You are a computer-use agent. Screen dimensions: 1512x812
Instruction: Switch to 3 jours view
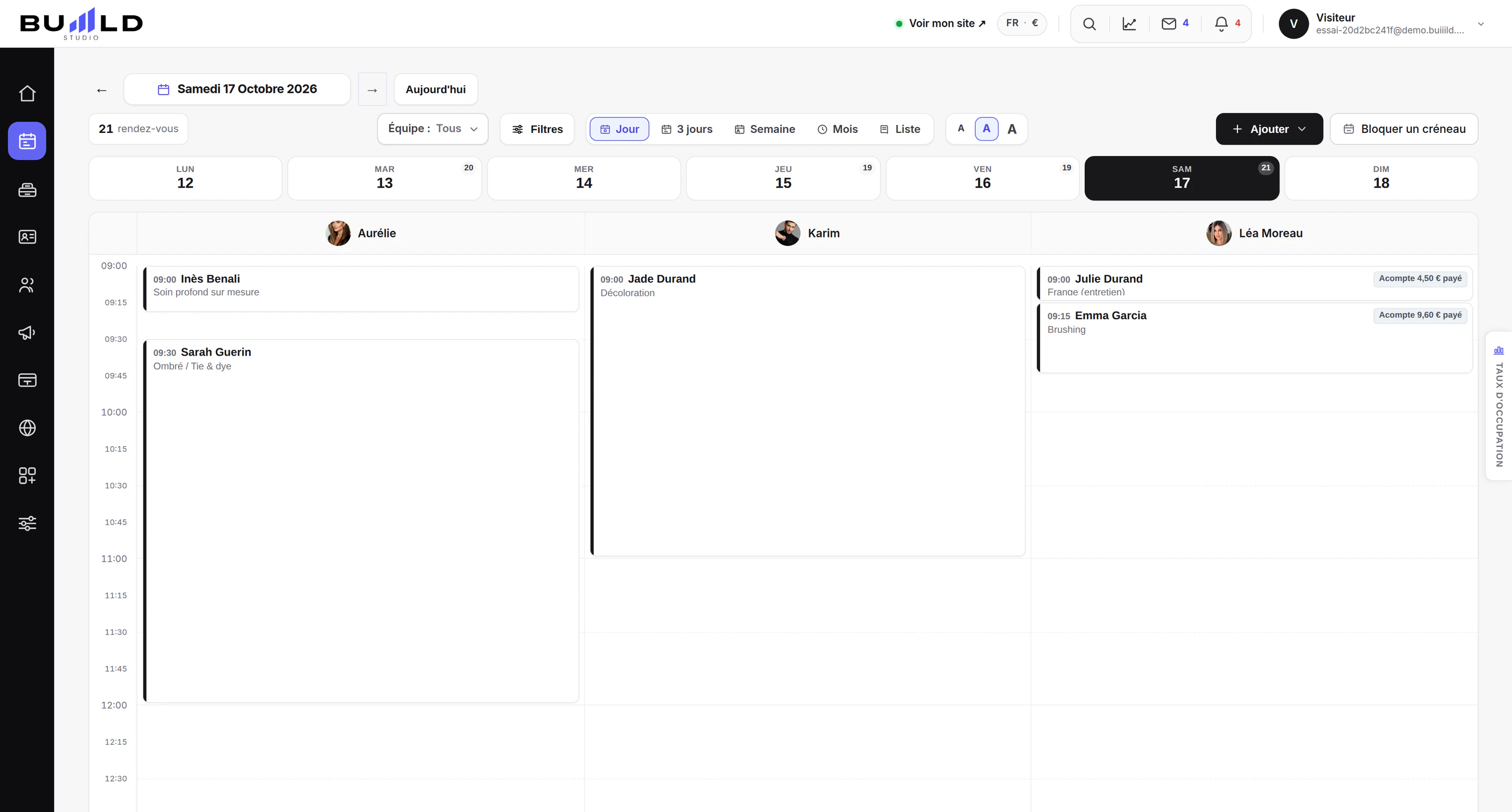[x=687, y=129]
